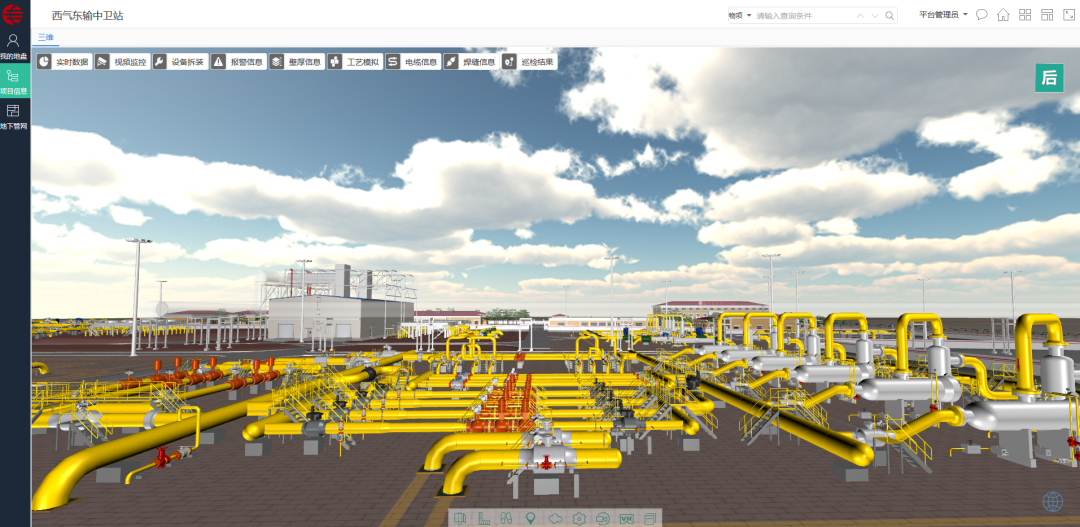This screenshot has height=527, width=1080.
Task: Switch to 地下管网 in left sidebar
Action: pyautogui.click(x=15, y=116)
